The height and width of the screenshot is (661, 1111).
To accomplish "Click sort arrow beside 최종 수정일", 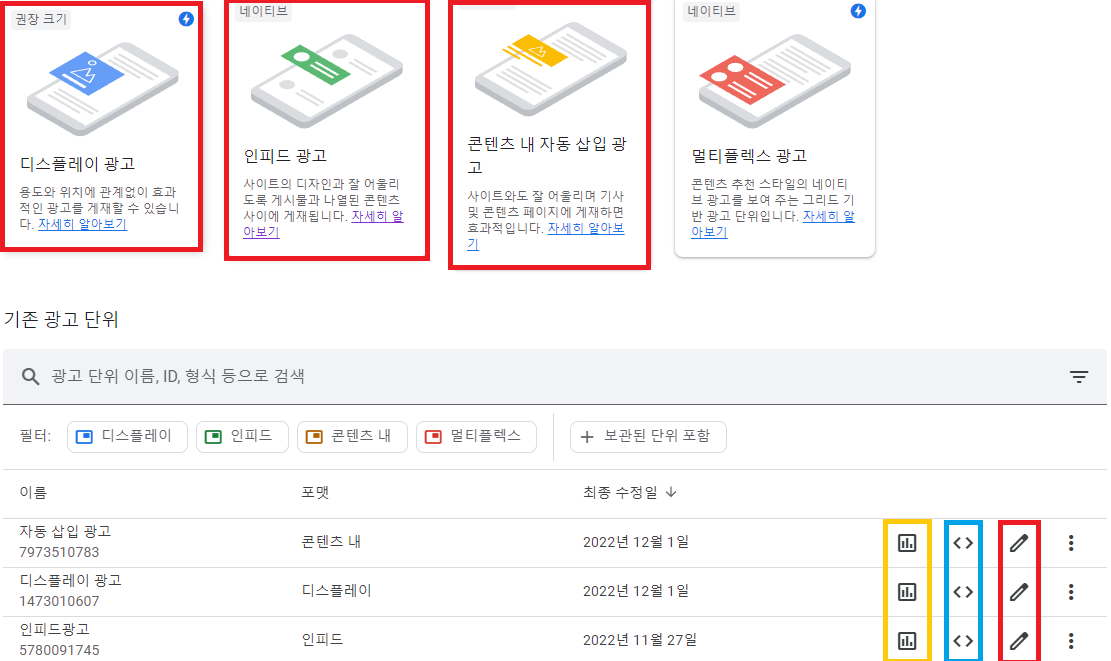I will coord(671,492).
